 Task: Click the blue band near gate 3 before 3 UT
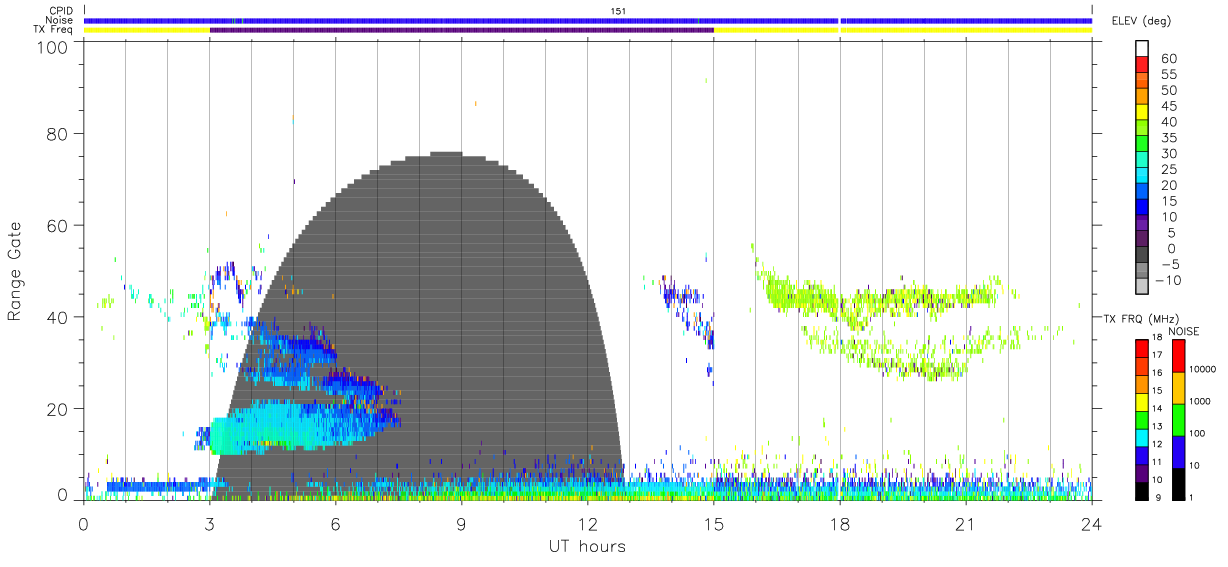[x=157, y=486]
